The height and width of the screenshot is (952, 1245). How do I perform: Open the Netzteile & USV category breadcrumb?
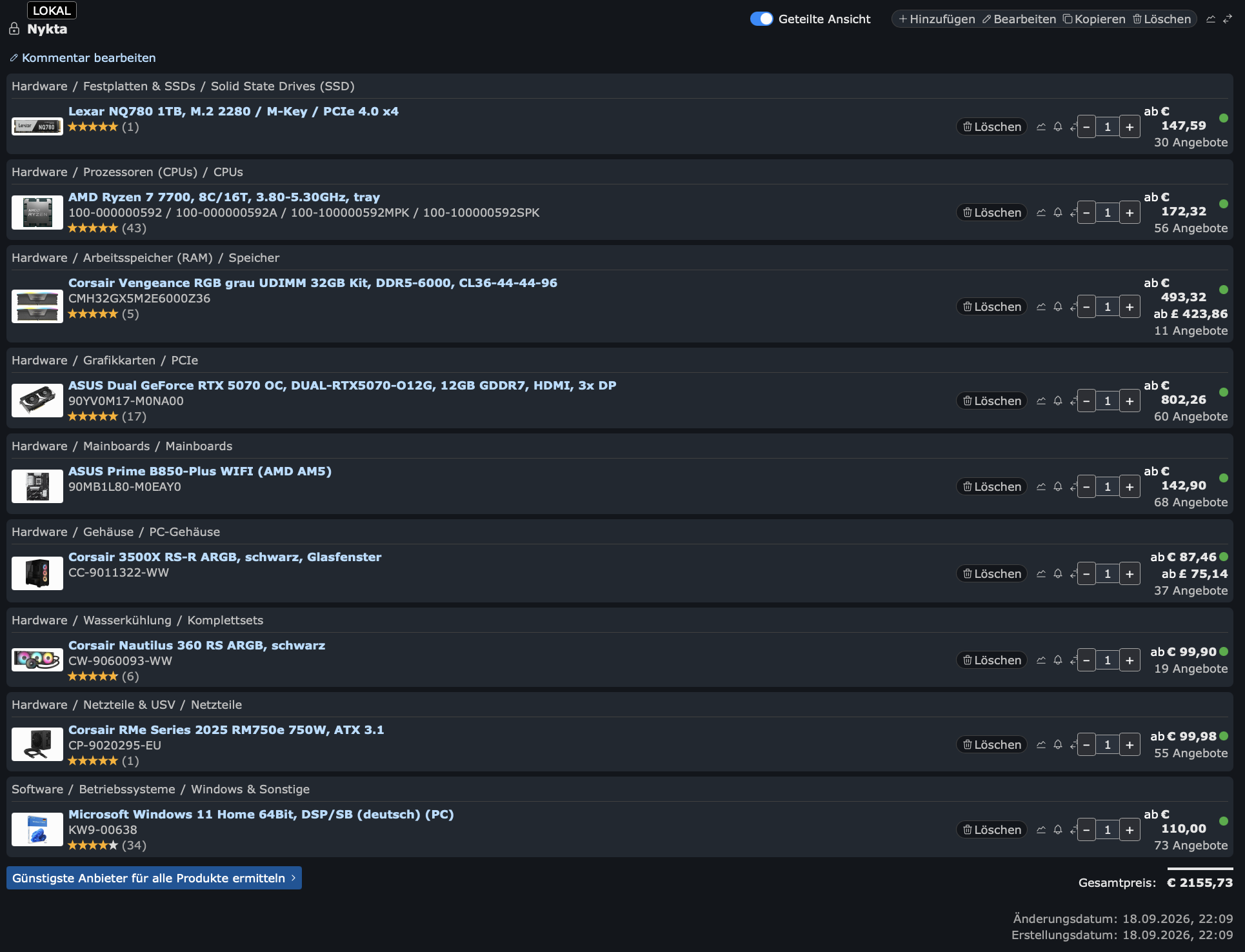pos(129,705)
